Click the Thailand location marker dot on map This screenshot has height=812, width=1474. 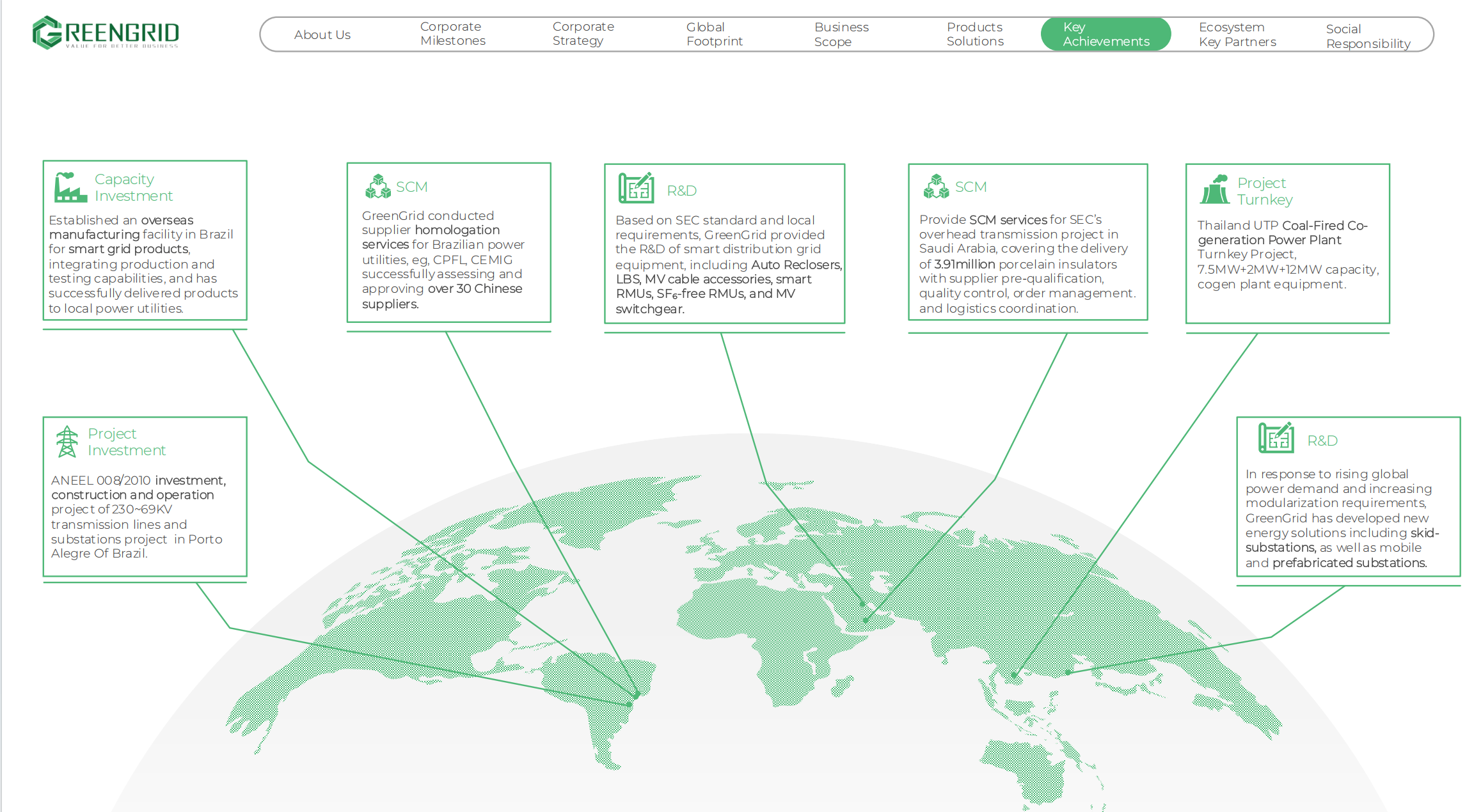click(1015, 675)
